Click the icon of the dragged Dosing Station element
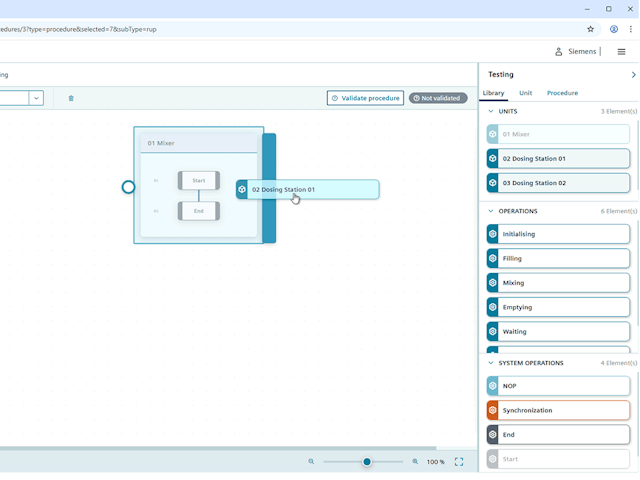Screen dimensions: 640x480 [242, 189]
